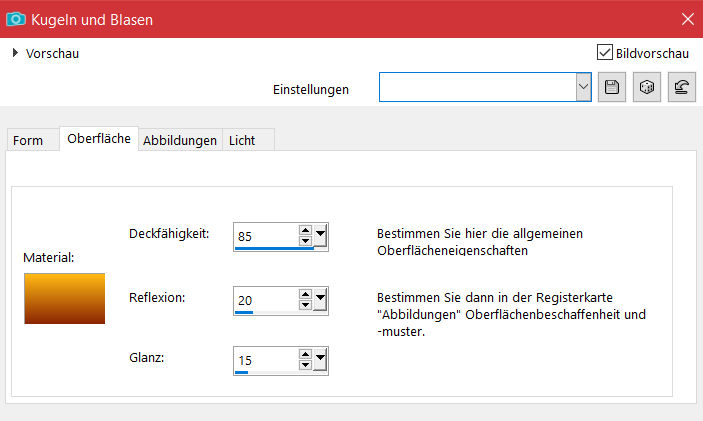Click the randomize parameters dice icon
The width and height of the screenshot is (703, 421).
coord(646,88)
